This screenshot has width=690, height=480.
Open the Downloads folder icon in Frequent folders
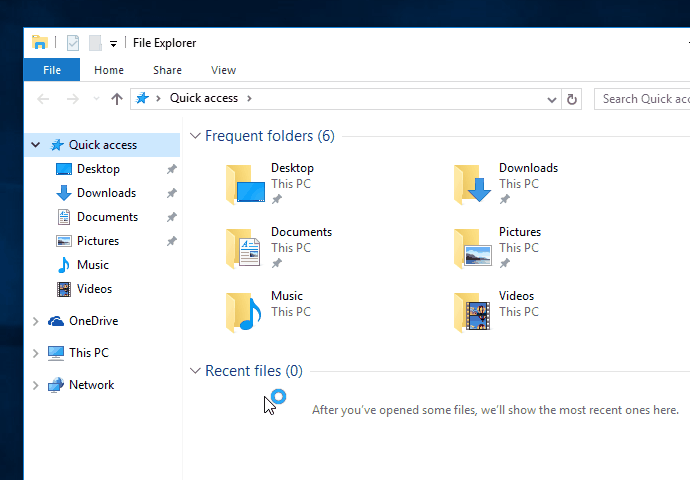[472, 184]
